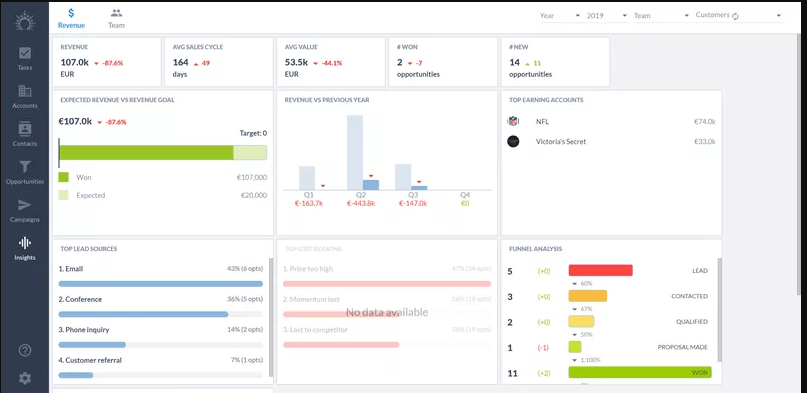Switch to the Team tab
The height and width of the screenshot is (393, 807).
coord(116,19)
